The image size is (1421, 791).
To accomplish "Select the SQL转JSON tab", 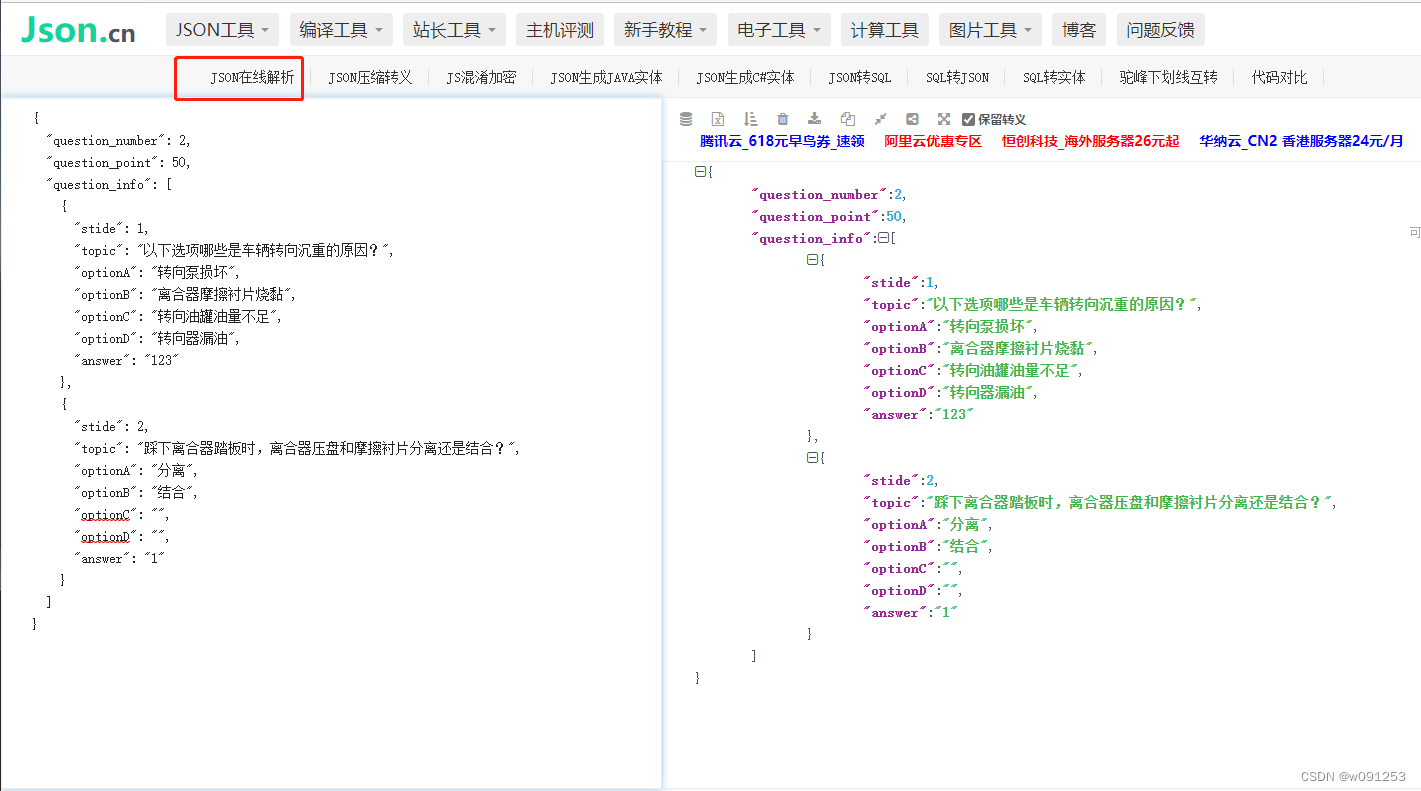I will pyautogui.click(x=957, y=77).
